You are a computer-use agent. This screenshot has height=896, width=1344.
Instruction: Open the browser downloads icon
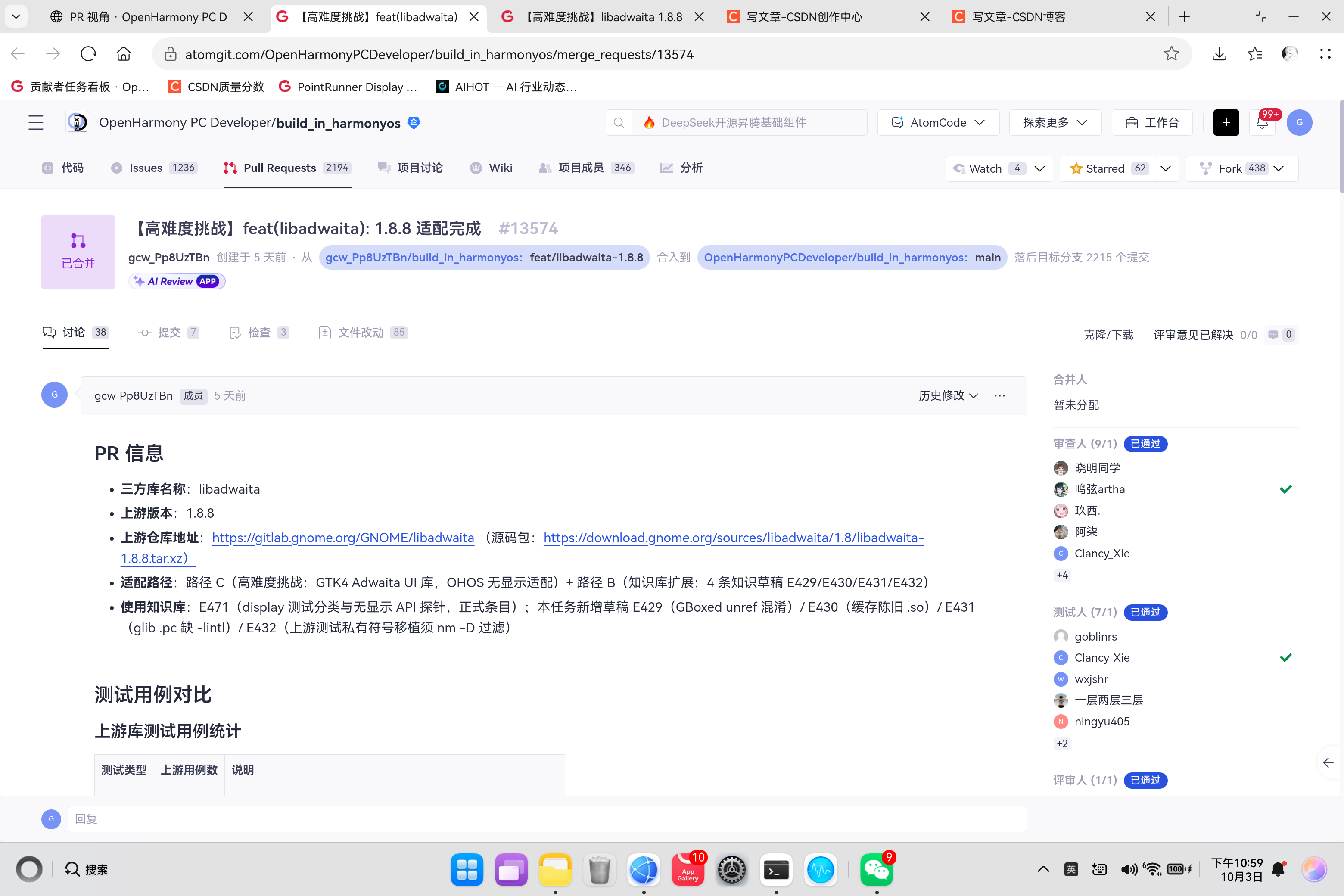coord(1220,54)
